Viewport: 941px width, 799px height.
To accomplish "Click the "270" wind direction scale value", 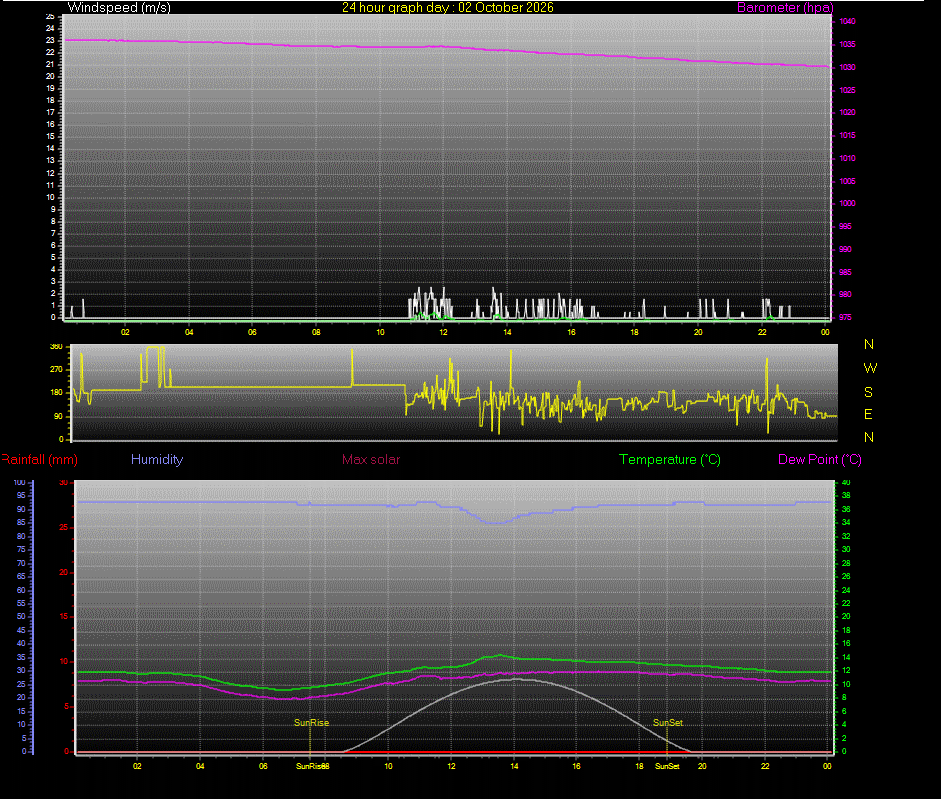I will (56, 370).
